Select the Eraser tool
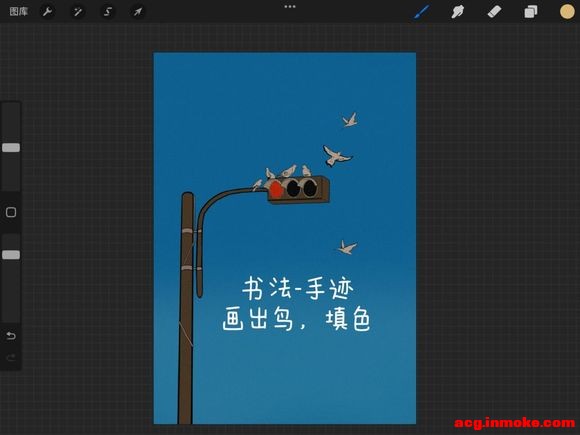This screenshot has height=435, width=580. click(x=494, y=12)
